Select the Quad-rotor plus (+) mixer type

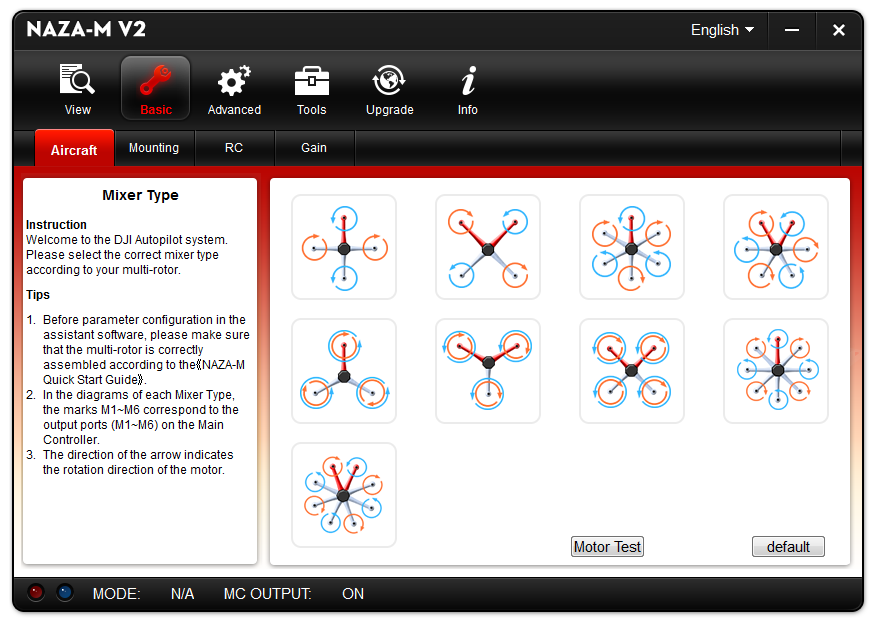(x=344, y=247)
